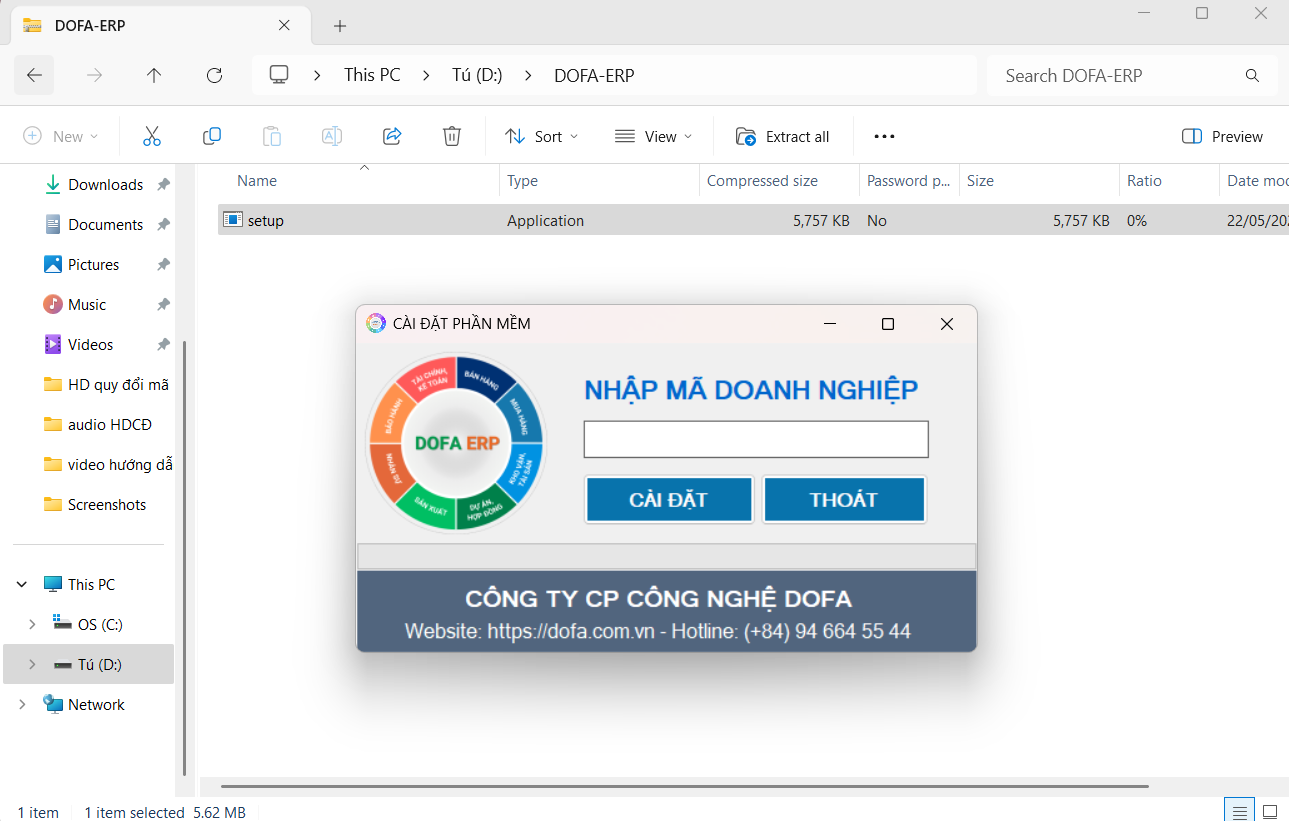This screenshot has width=1289, height=821.
Task: Click the search magnifier icon
Action: (1252, 76)
